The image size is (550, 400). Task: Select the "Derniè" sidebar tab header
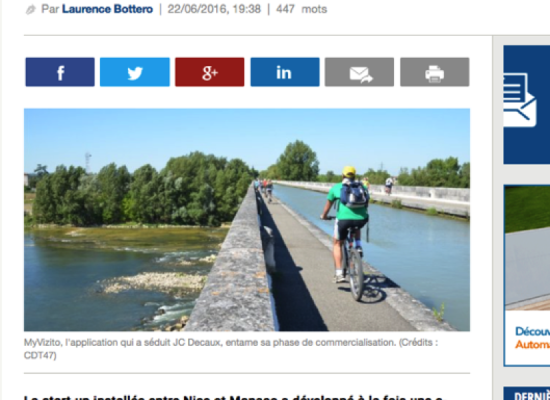click(x=527, y=394)
